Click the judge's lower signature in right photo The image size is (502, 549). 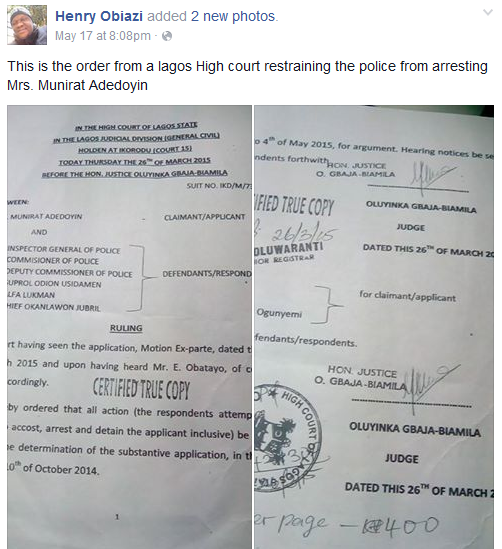click(x=431, y=383)
